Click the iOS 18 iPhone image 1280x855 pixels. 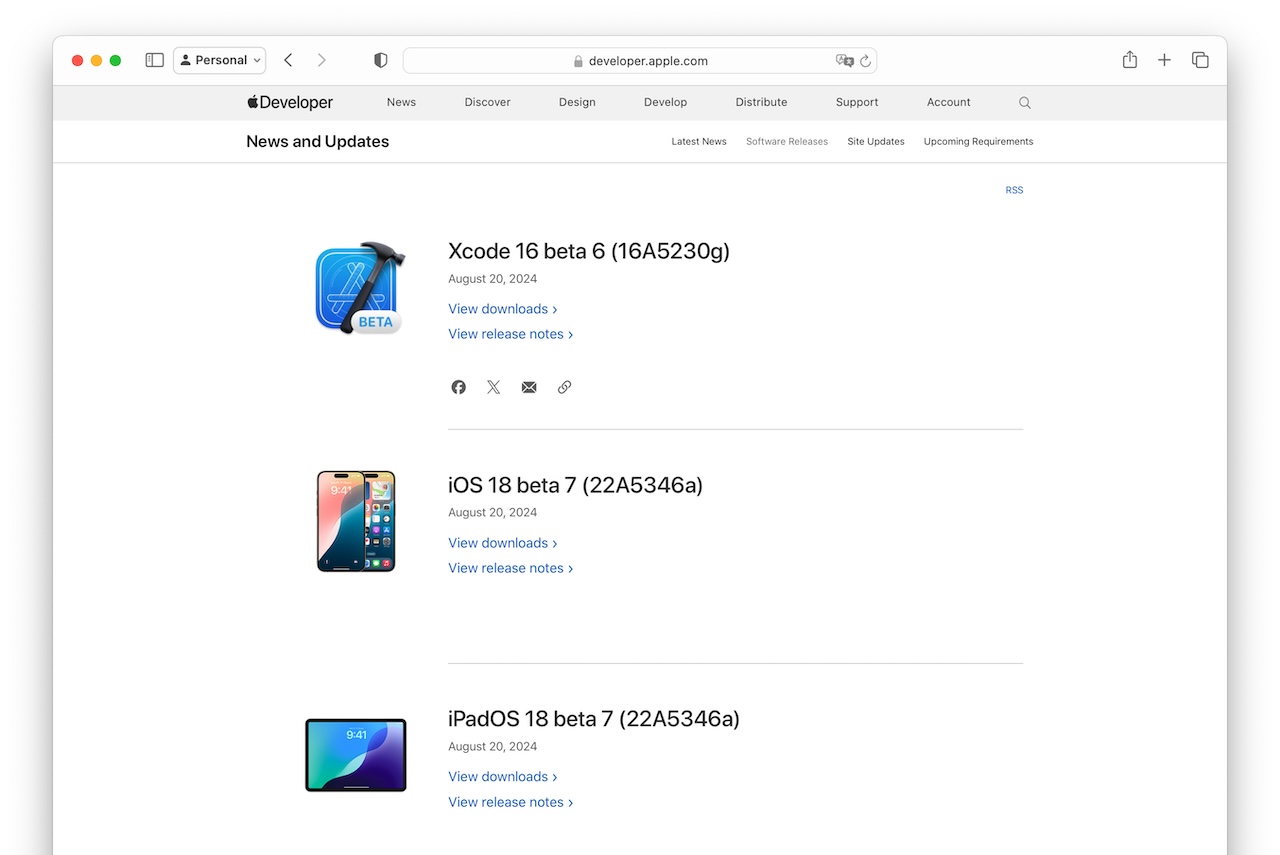point(356,521)
